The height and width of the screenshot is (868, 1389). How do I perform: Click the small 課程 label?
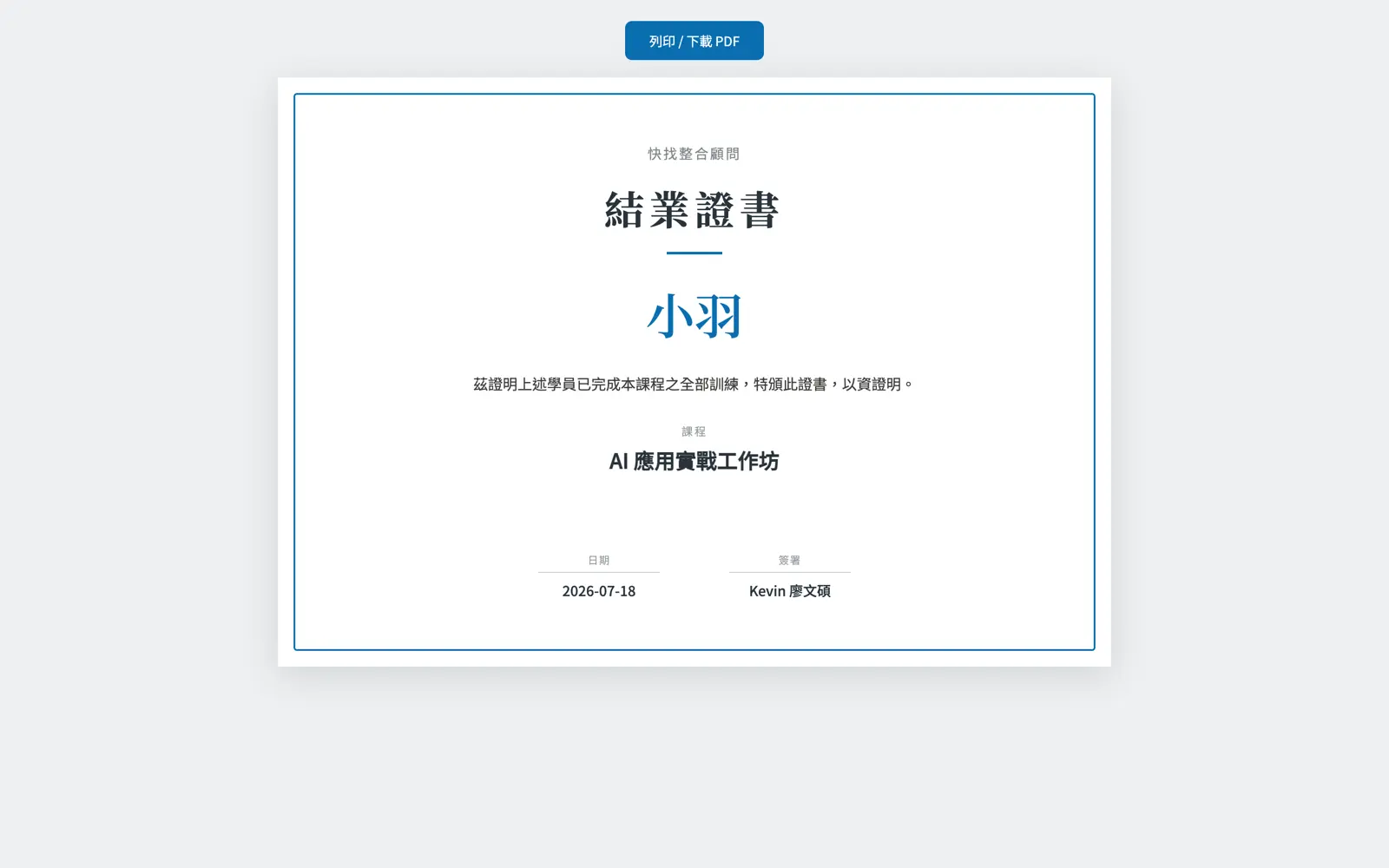point(694,431)
